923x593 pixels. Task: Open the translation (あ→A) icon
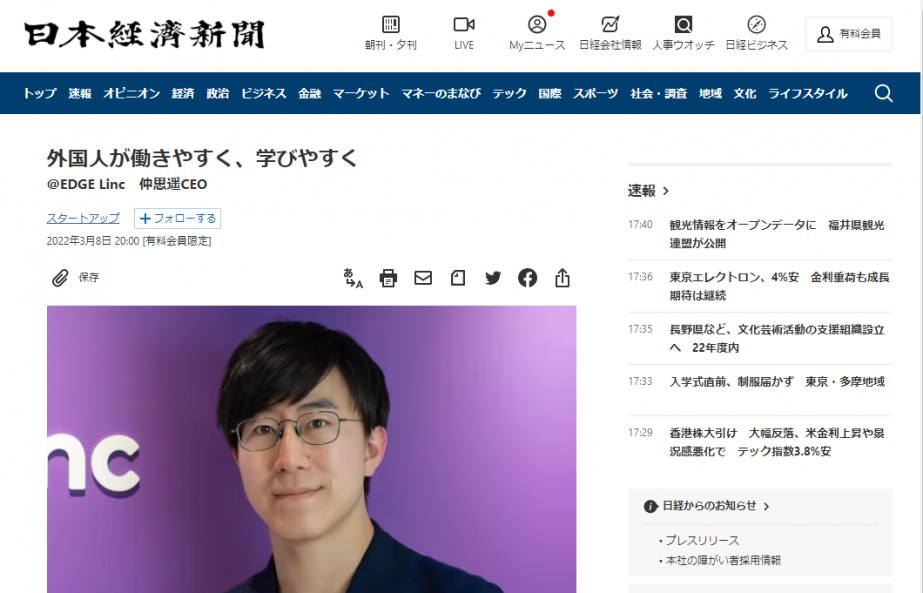coord(353,278)
